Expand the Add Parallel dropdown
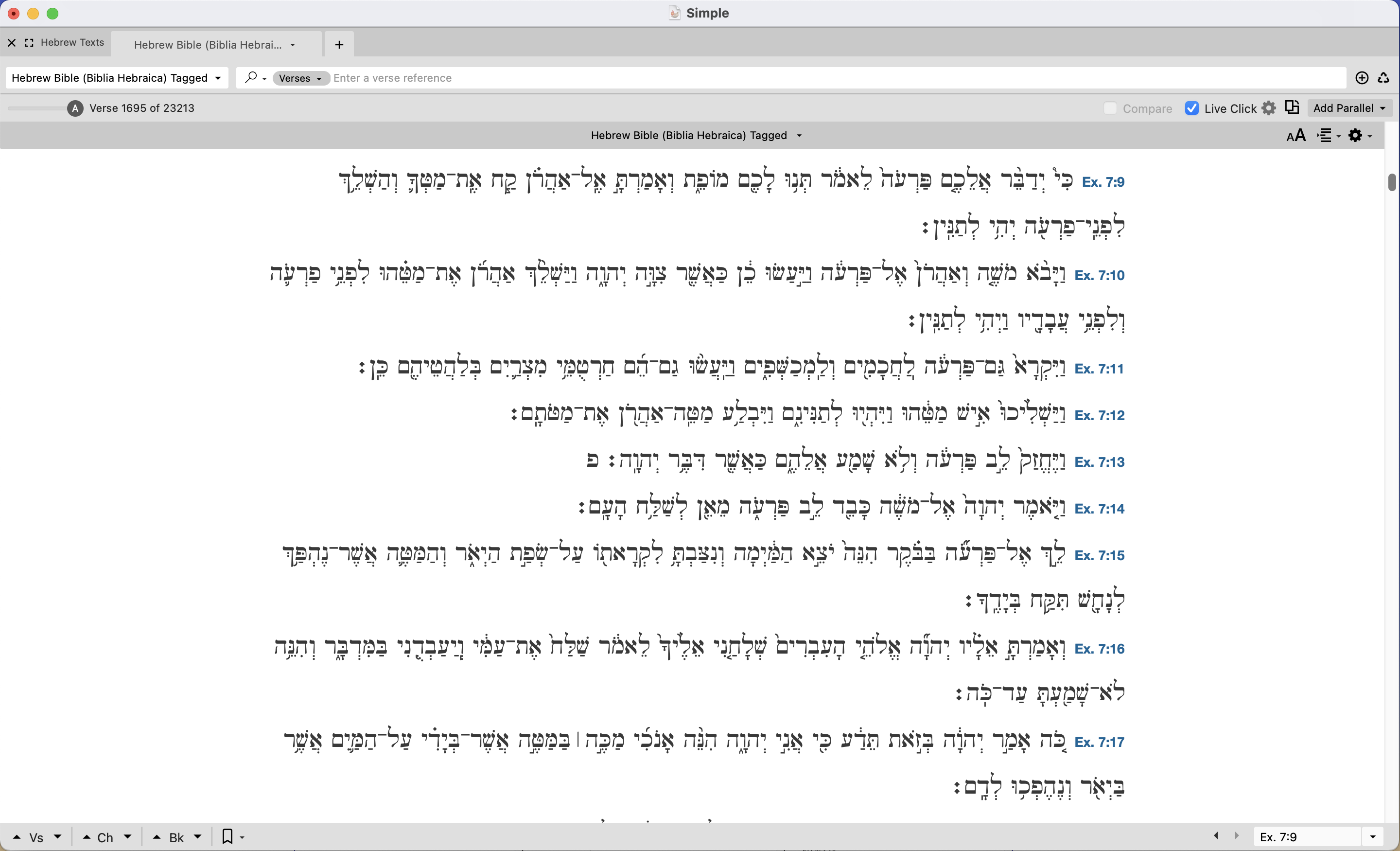The height and width of the screenshot is (851, 1400). 1349,108
